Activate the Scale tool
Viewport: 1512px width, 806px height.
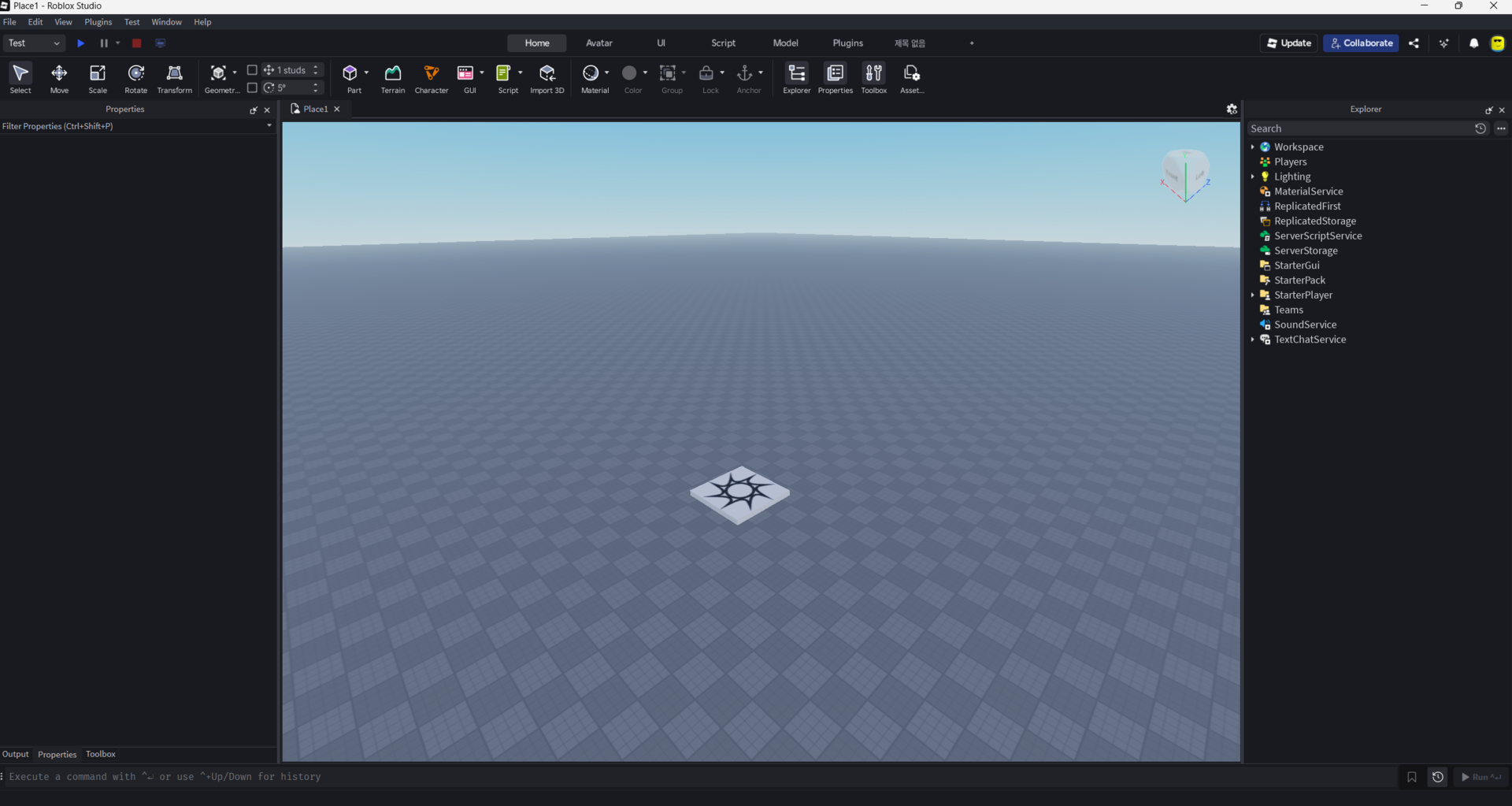tap(98, 78)
